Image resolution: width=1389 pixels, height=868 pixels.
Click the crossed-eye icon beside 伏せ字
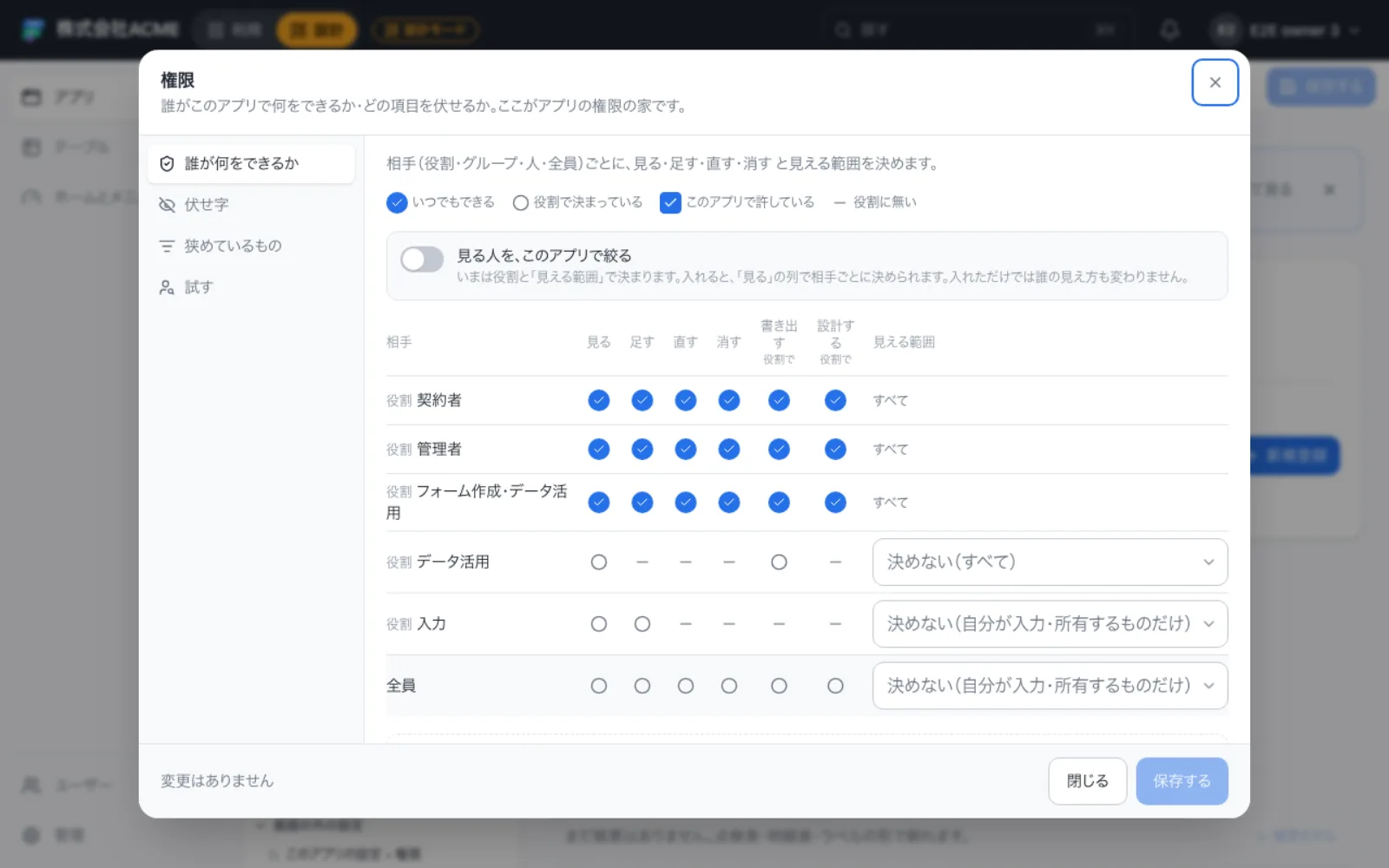tap(167, 205)
